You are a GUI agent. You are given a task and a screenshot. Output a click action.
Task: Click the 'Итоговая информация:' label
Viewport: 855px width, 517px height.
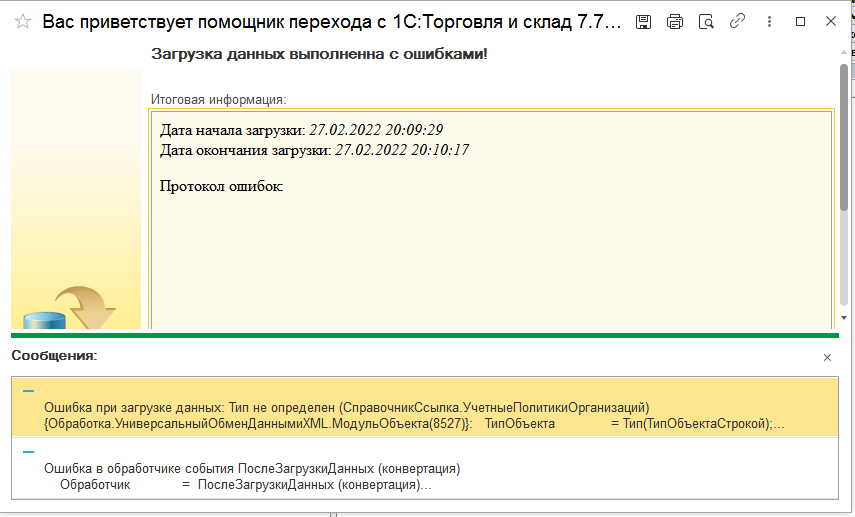(218, 100)
